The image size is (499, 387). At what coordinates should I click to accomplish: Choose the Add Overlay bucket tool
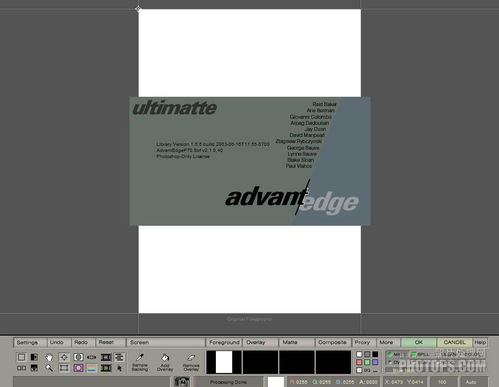[x=165, y=363]
